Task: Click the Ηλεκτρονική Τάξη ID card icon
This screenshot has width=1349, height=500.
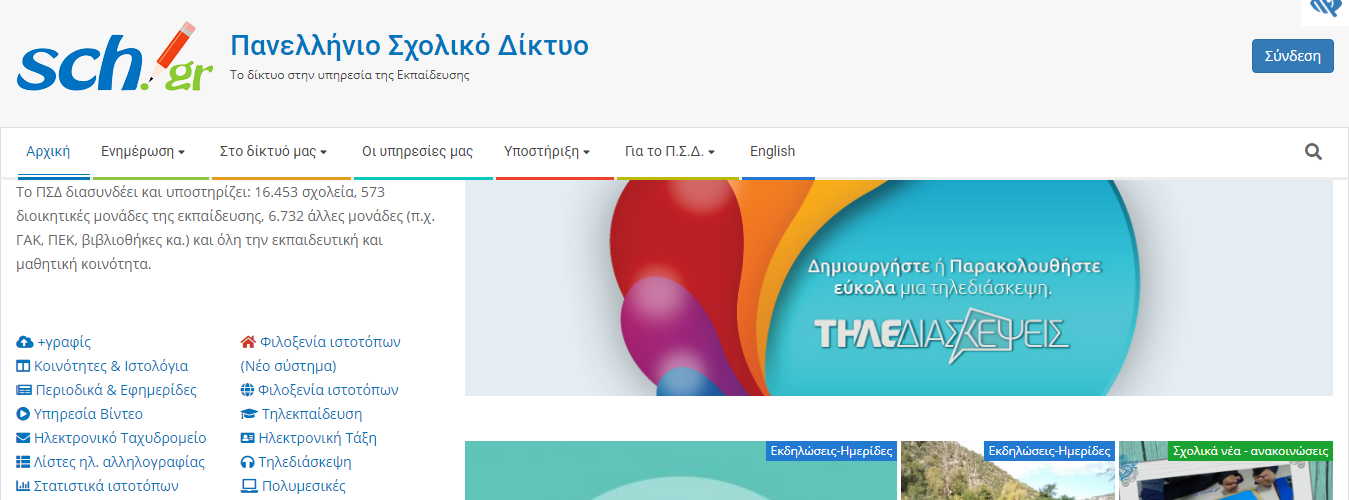Action: pos(248,438)
